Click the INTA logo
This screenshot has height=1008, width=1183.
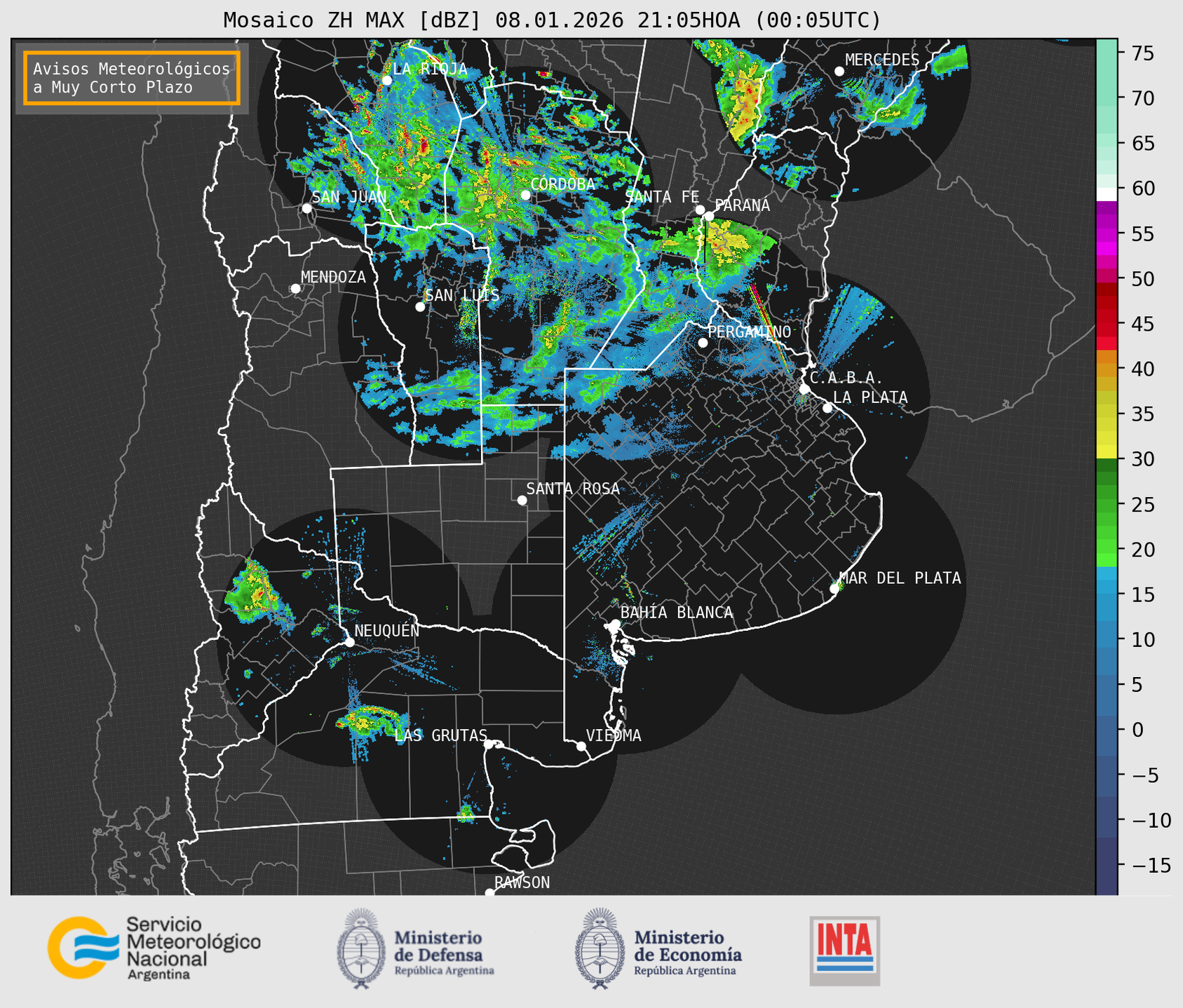coord(845,951)
